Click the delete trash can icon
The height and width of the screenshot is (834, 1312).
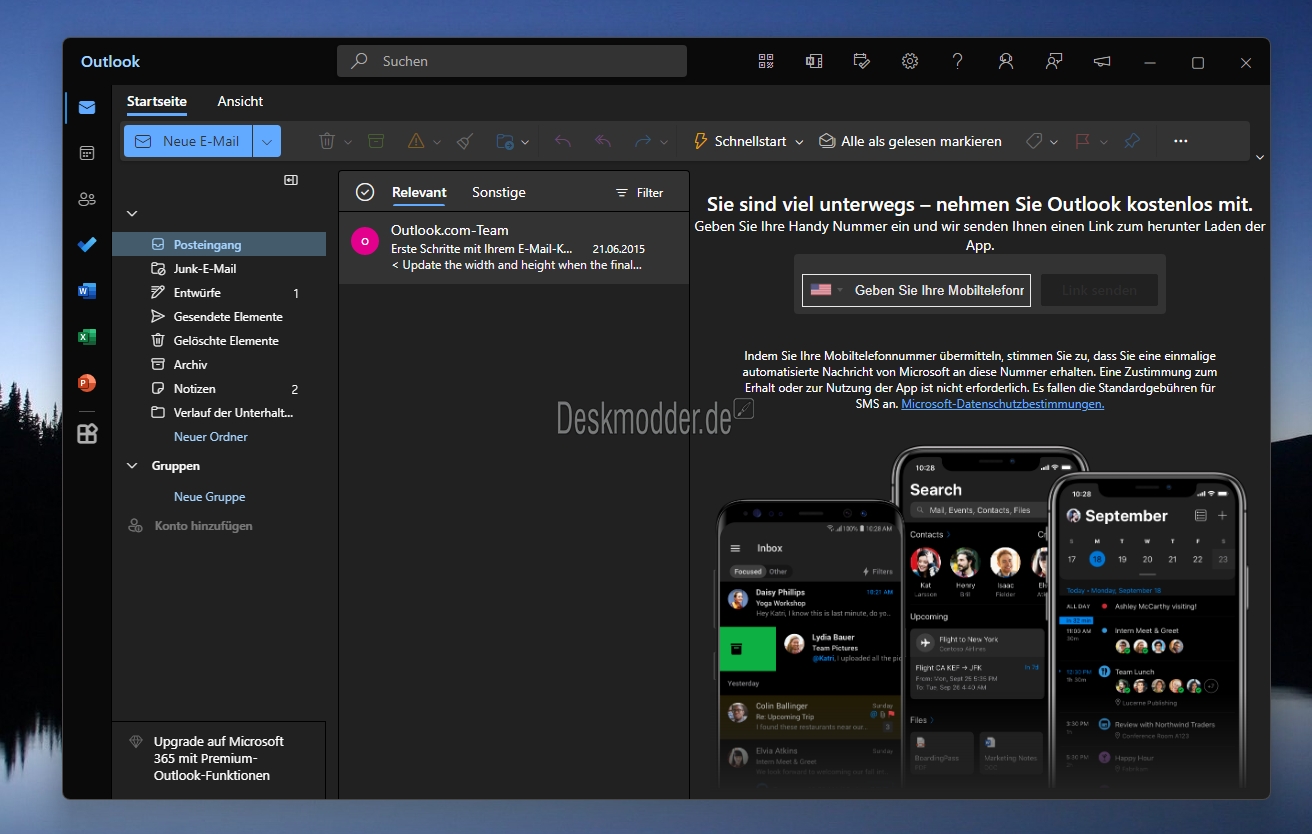tap(327, 141)
